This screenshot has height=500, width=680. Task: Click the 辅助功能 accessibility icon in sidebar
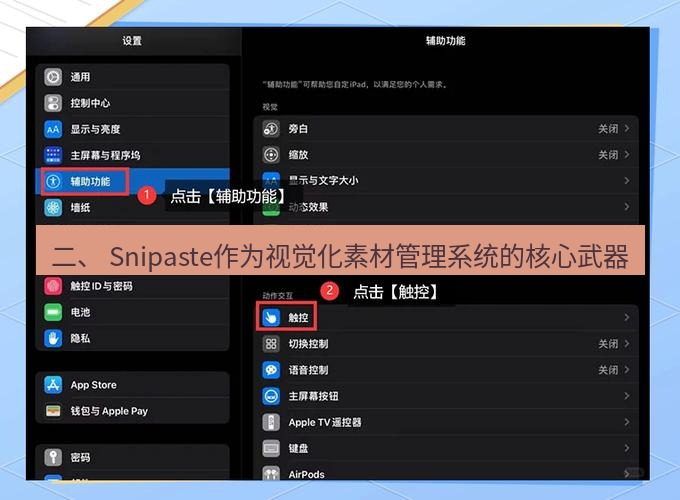click(53, 181)
